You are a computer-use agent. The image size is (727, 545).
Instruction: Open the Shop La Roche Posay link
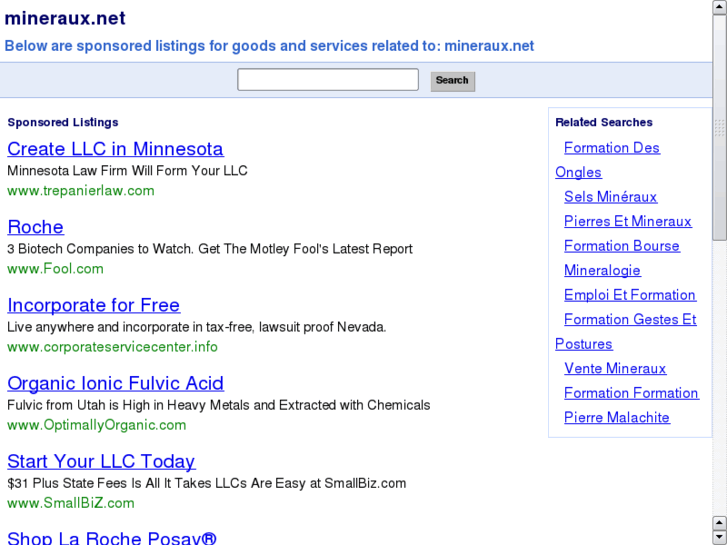pyautogui.click(x=112, y=538)
